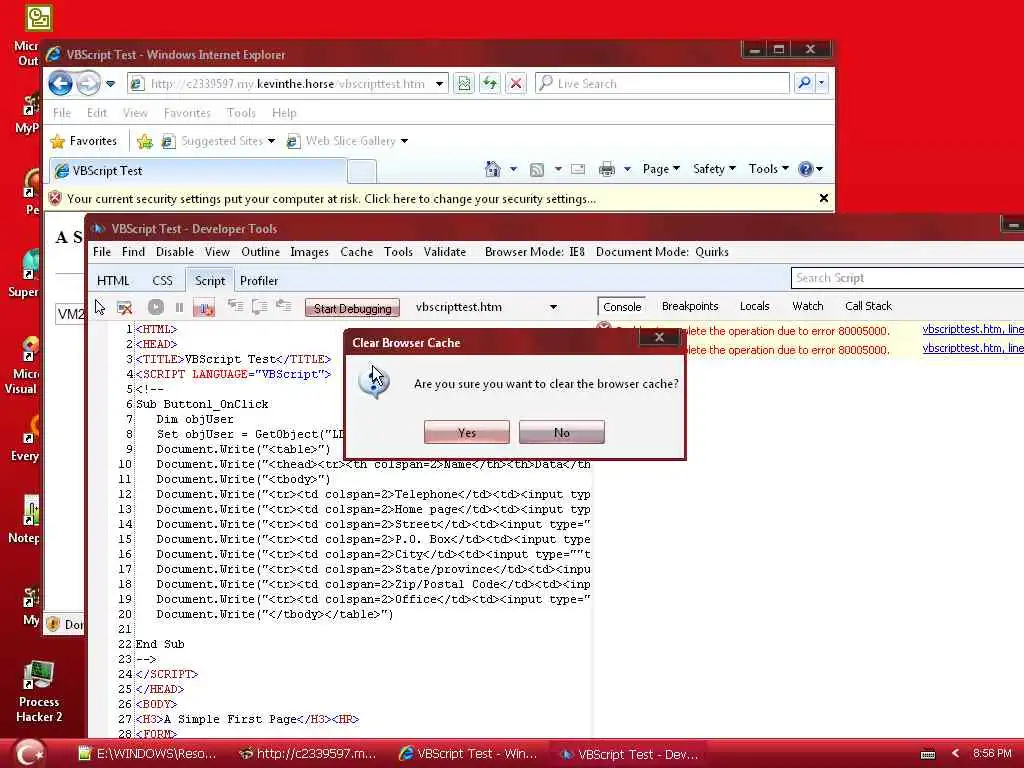Open the Page dropdown menu
The image size is (1024, 768).
click(661, 169)
